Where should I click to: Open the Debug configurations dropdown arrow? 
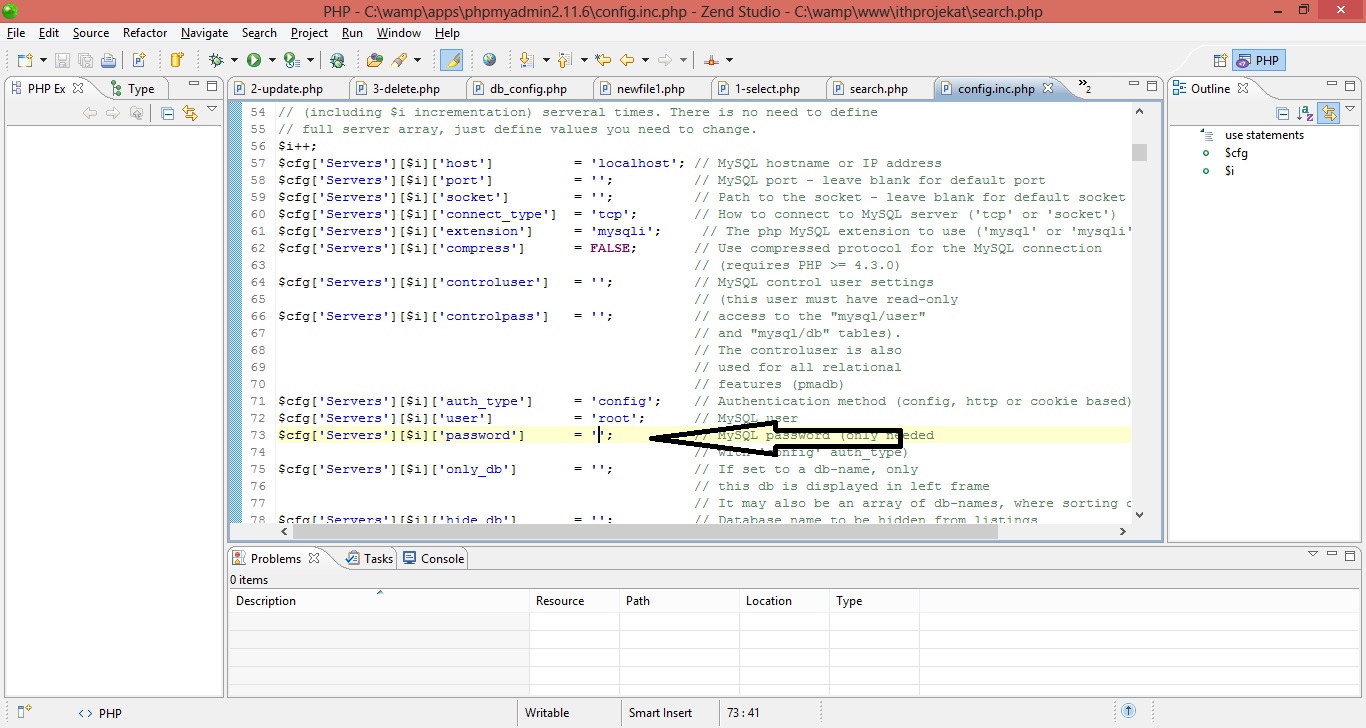click(x=233, y=61)
